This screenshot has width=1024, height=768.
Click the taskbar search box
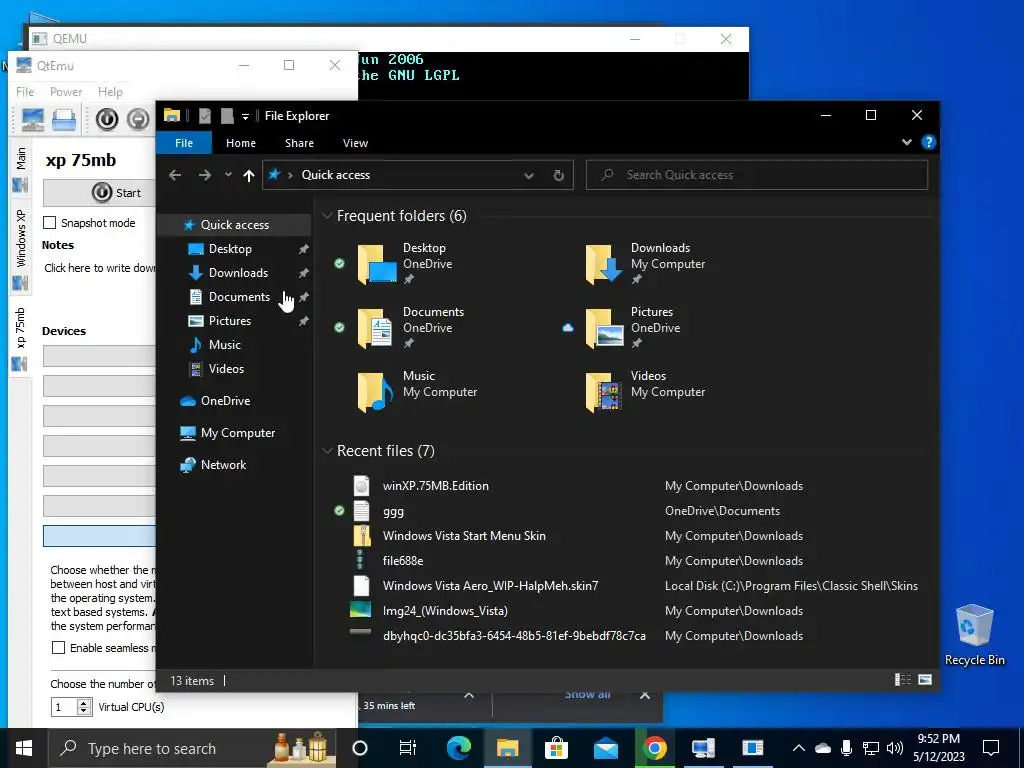pos(191,748)
